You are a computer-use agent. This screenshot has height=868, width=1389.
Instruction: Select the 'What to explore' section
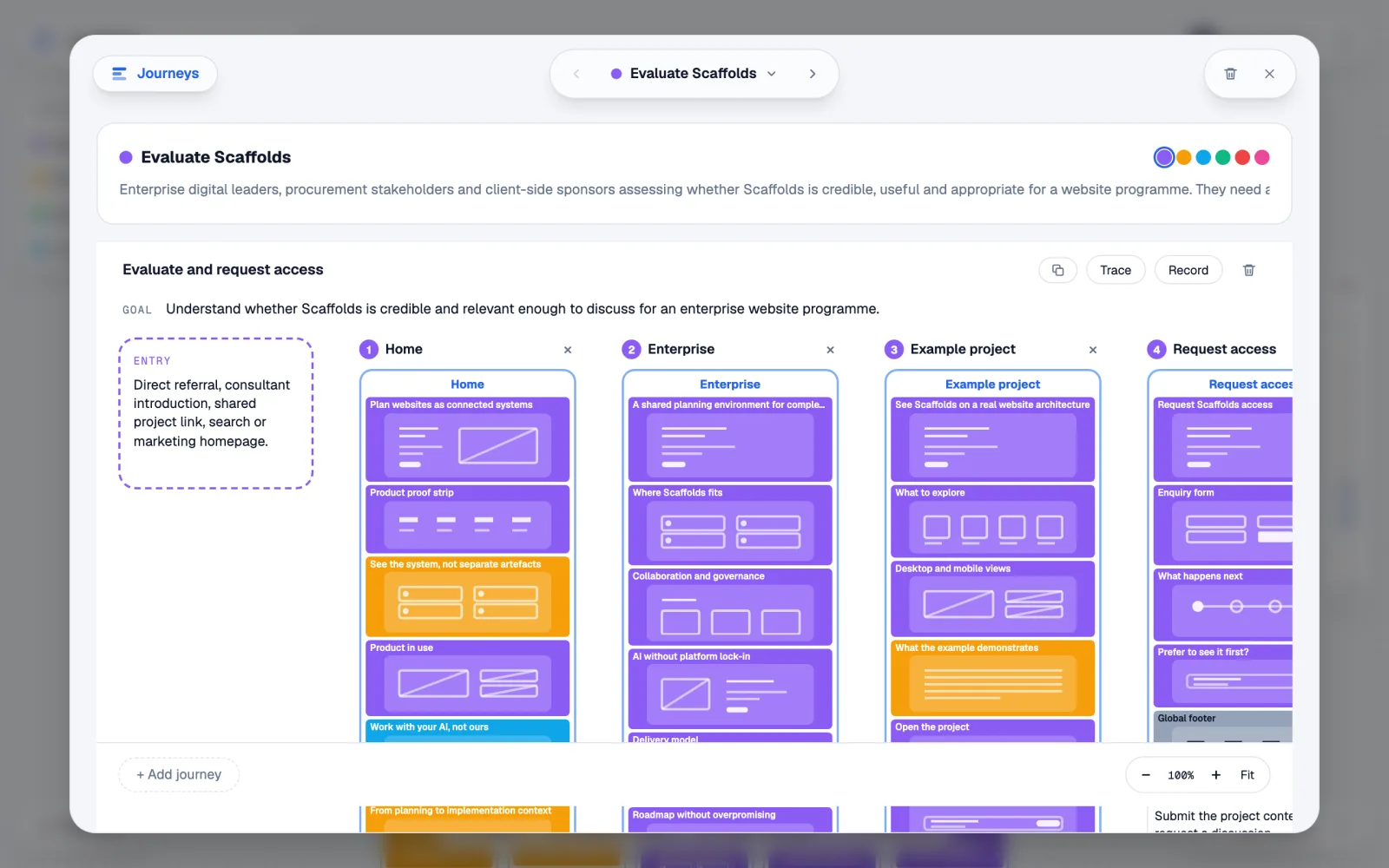[x=992, y=521]
